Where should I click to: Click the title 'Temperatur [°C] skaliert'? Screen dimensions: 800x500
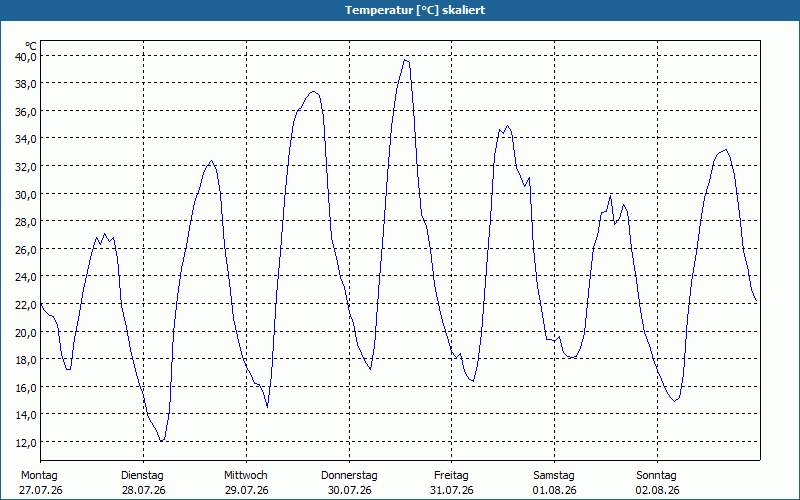(415, 10)
